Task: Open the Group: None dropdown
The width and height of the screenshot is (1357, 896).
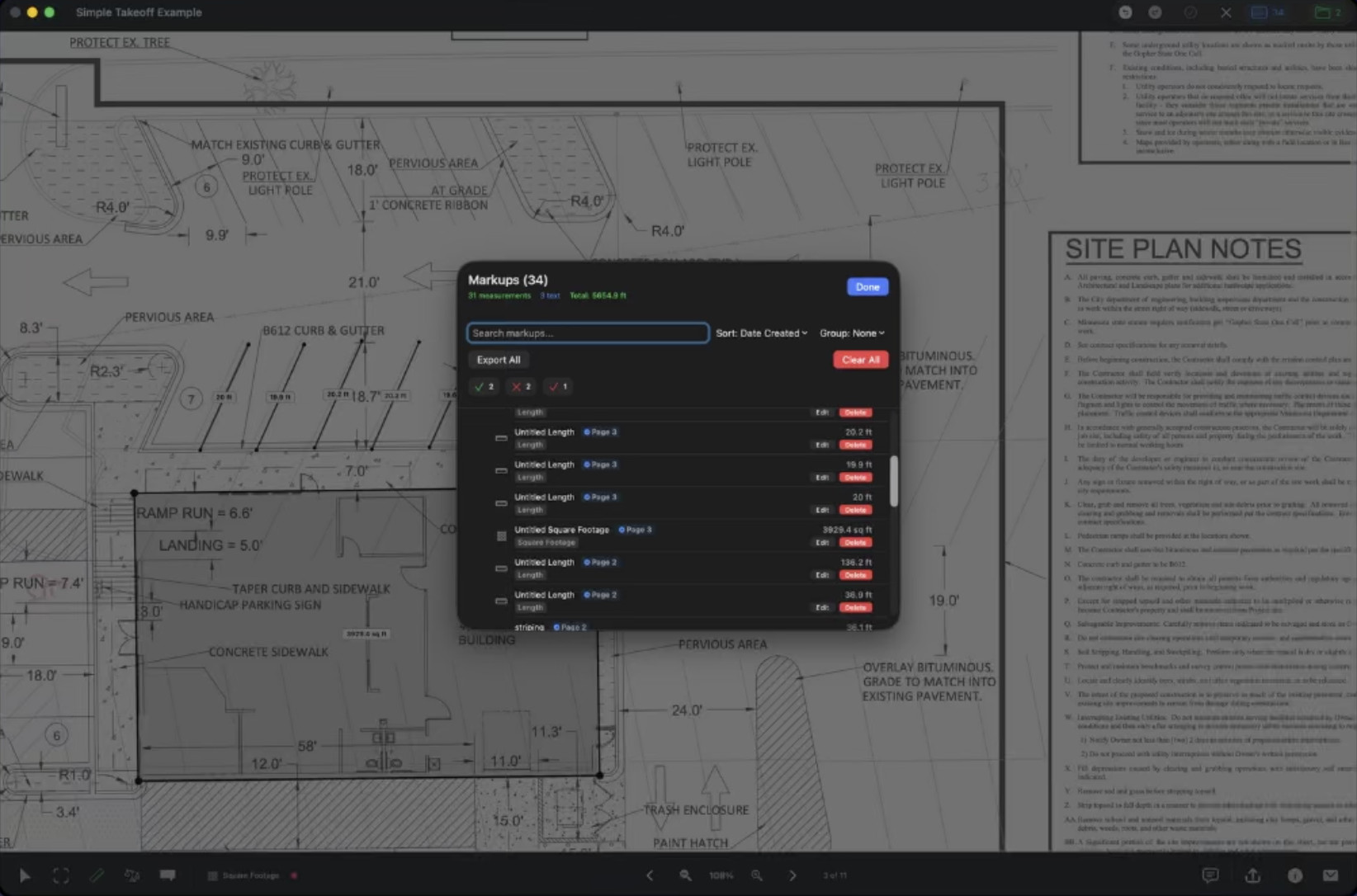Action: pos(852,333)
